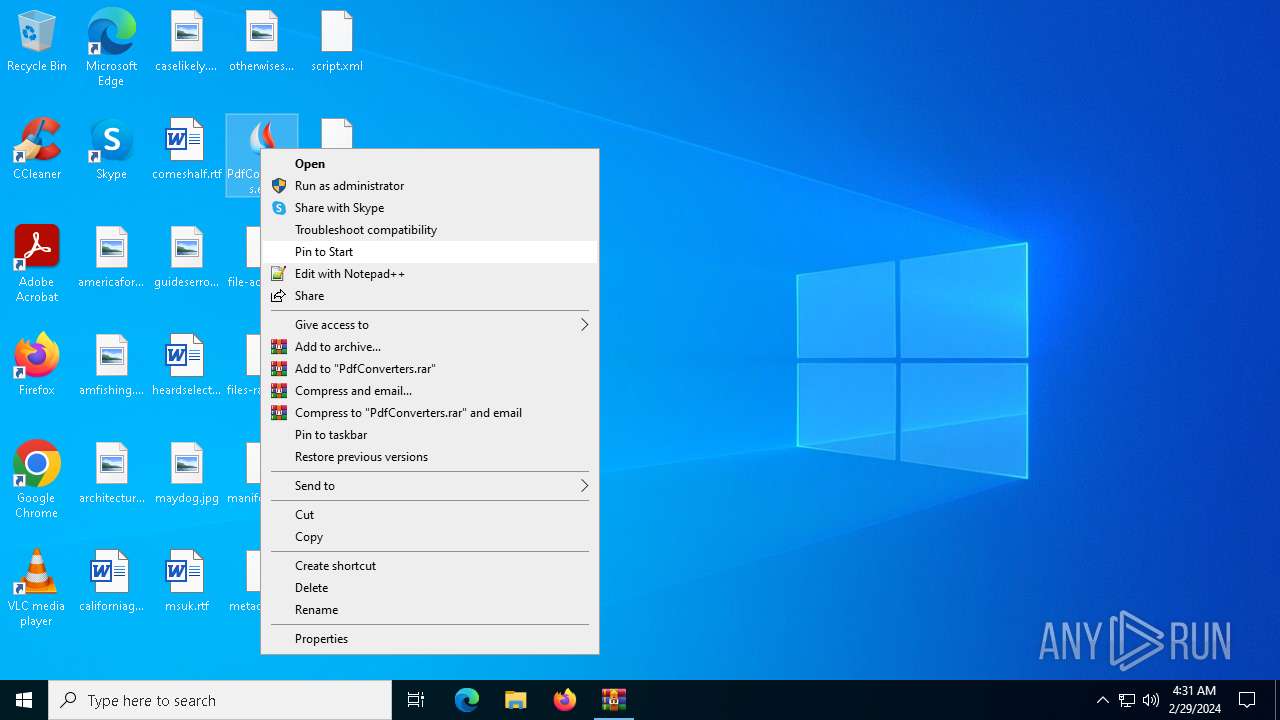Choose Compress to "PdfConverters.rar" and email

[x=430, y=413]
